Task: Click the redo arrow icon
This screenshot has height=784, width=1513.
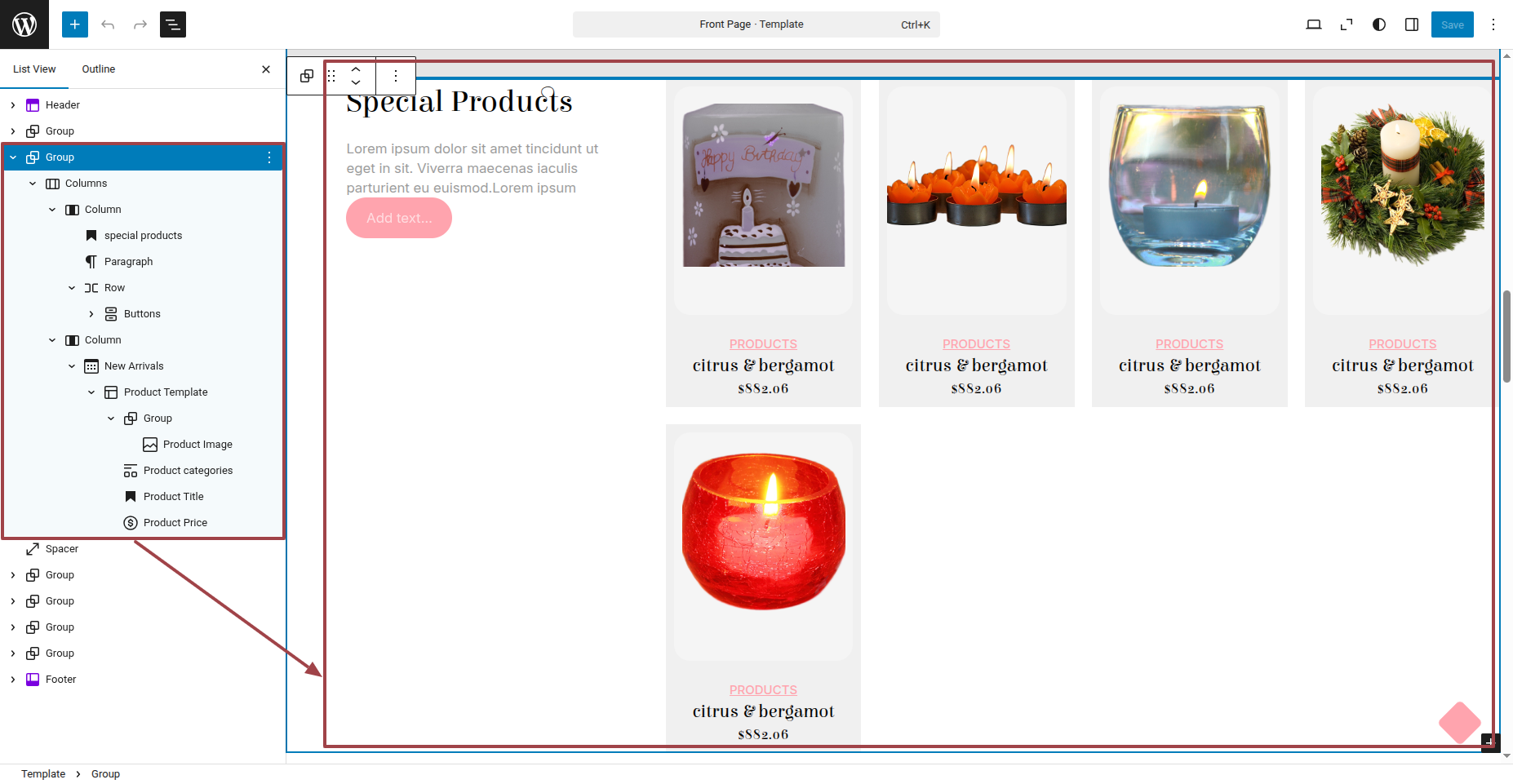Action: [x=140, y=24]
